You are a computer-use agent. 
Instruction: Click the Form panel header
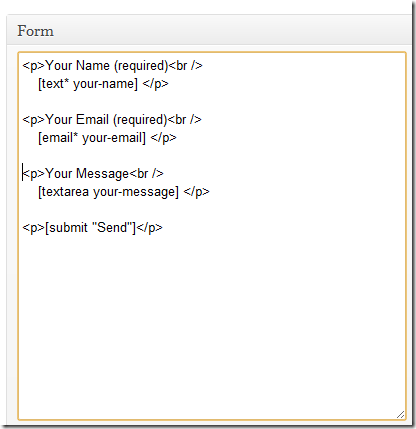pyautogui.click(x=209, y=31)
